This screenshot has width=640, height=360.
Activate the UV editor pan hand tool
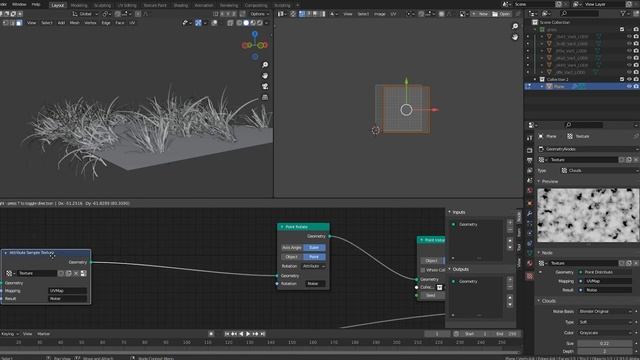click(515, 37)
